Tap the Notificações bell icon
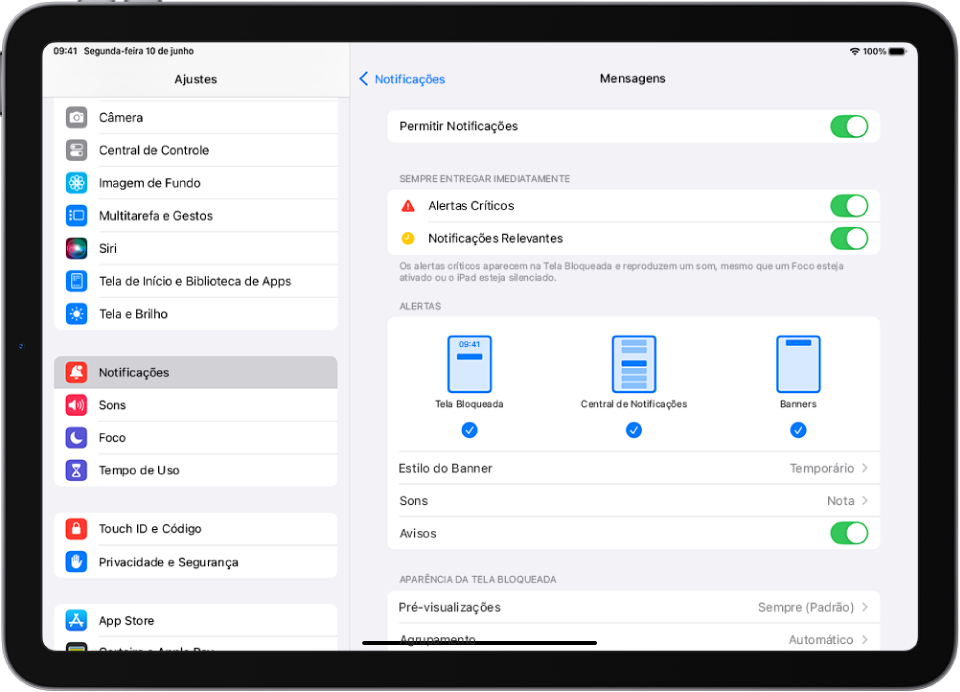 (77, 372)
